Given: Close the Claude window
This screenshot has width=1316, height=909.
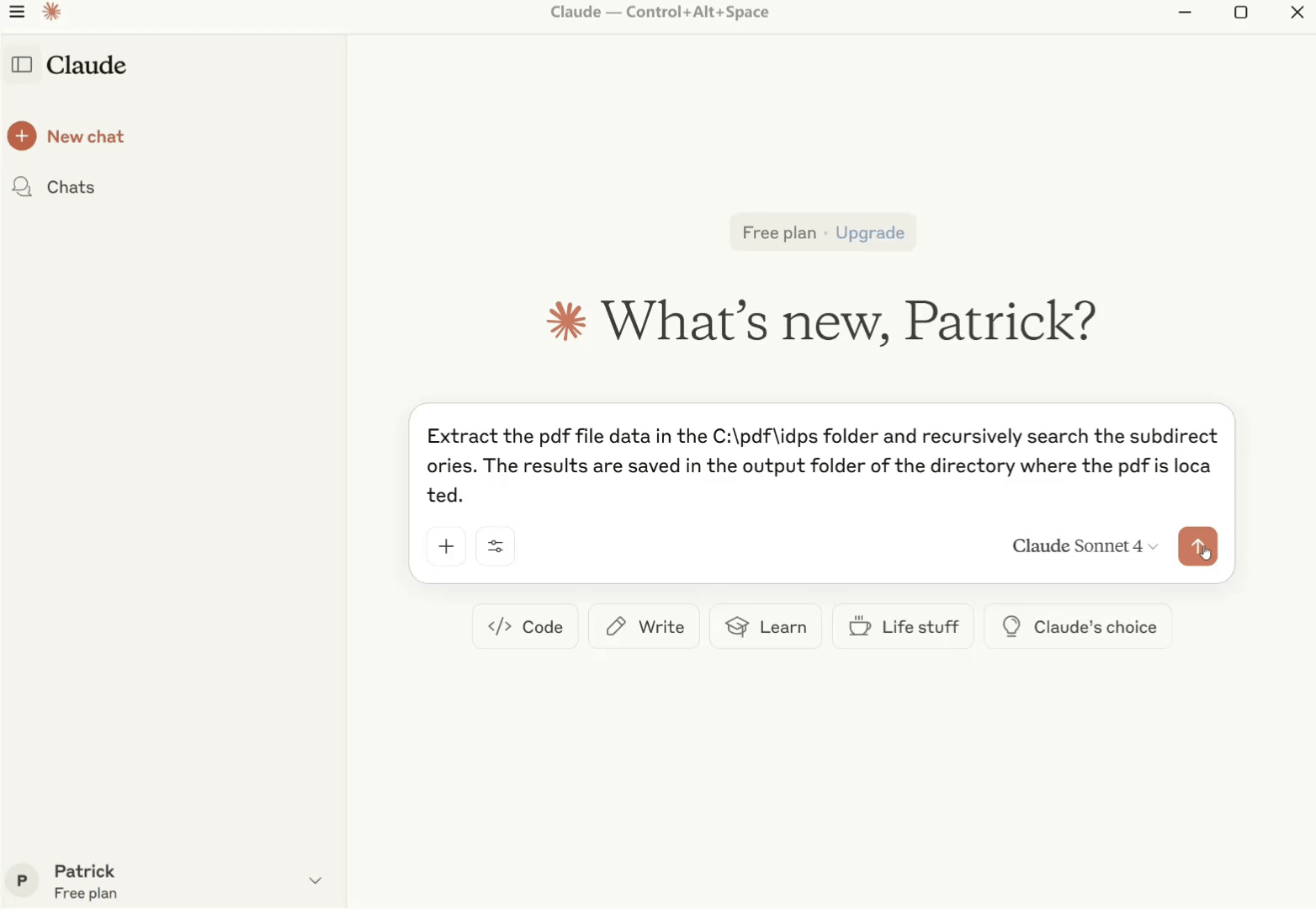Looking at the screenshot, I should (x=1297, y=13).
